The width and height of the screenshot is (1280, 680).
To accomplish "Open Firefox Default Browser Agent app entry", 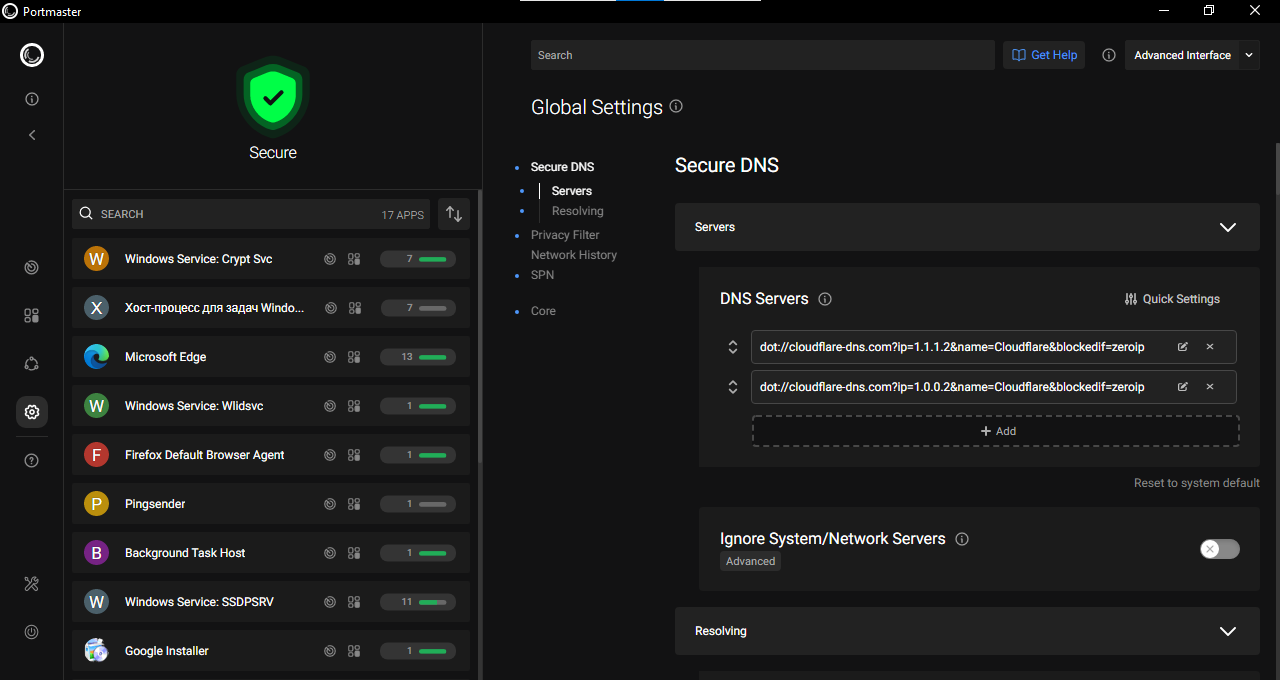I will click(271, 455).
